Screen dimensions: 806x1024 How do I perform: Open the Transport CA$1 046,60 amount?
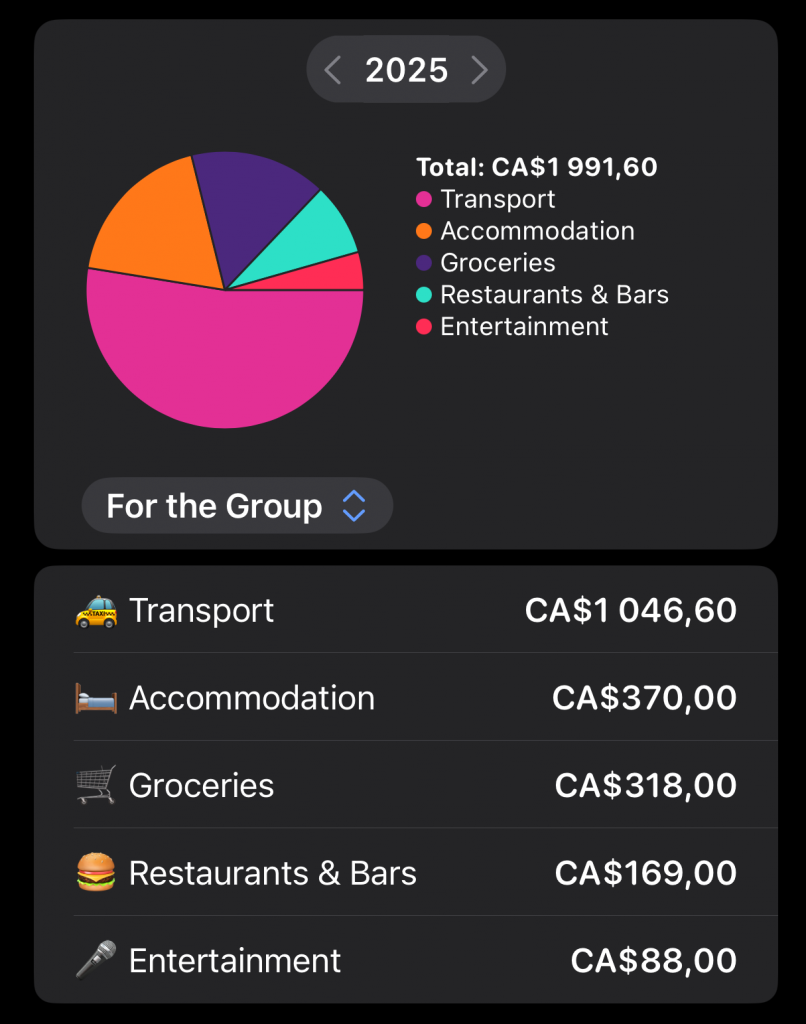point(630,610)
